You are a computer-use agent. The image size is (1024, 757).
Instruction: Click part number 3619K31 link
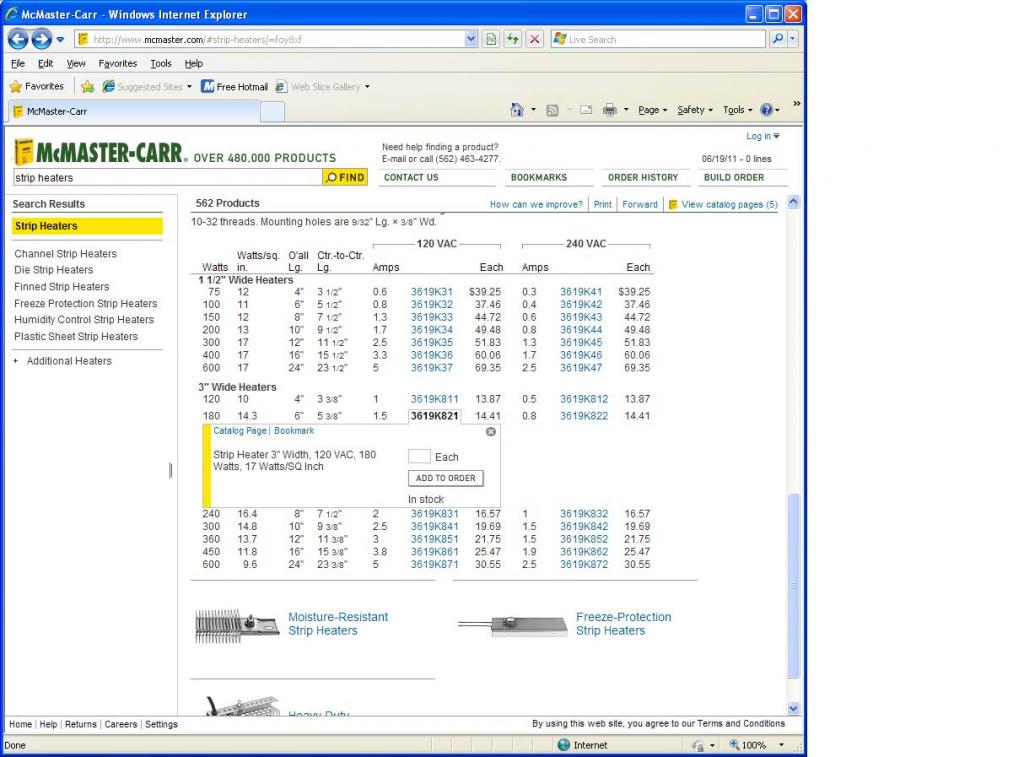431,292
